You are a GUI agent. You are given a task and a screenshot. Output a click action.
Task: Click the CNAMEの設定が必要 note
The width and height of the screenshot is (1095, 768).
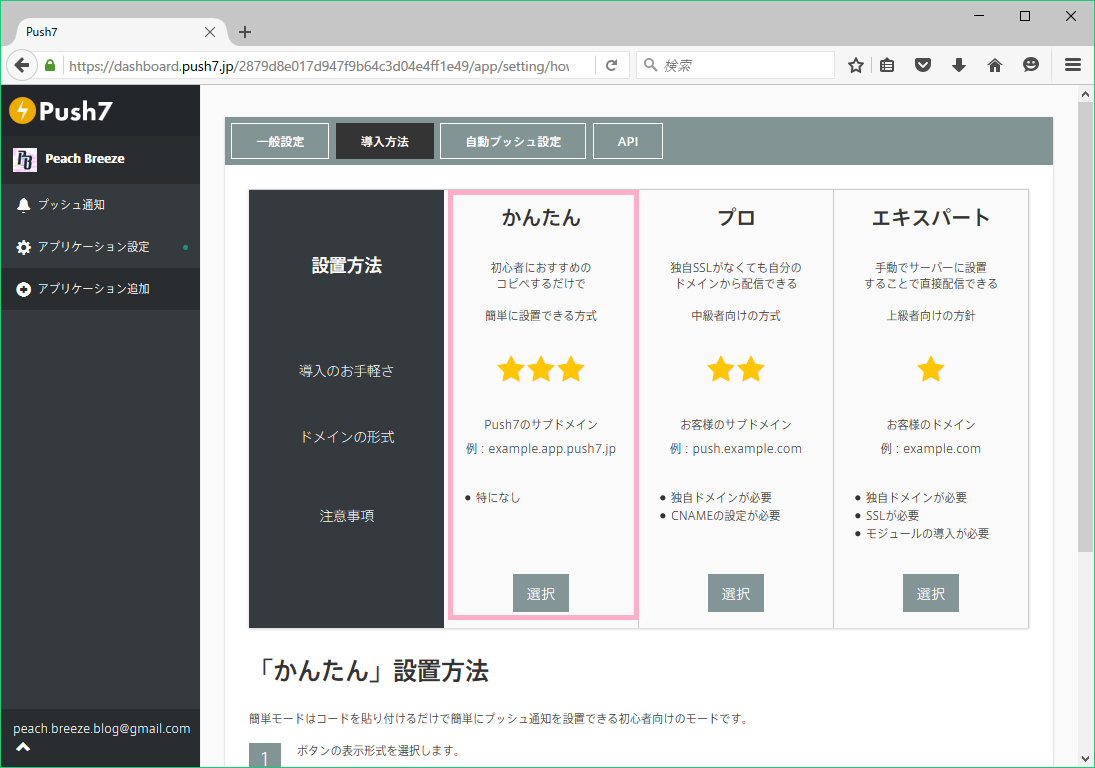click(726, 515)
